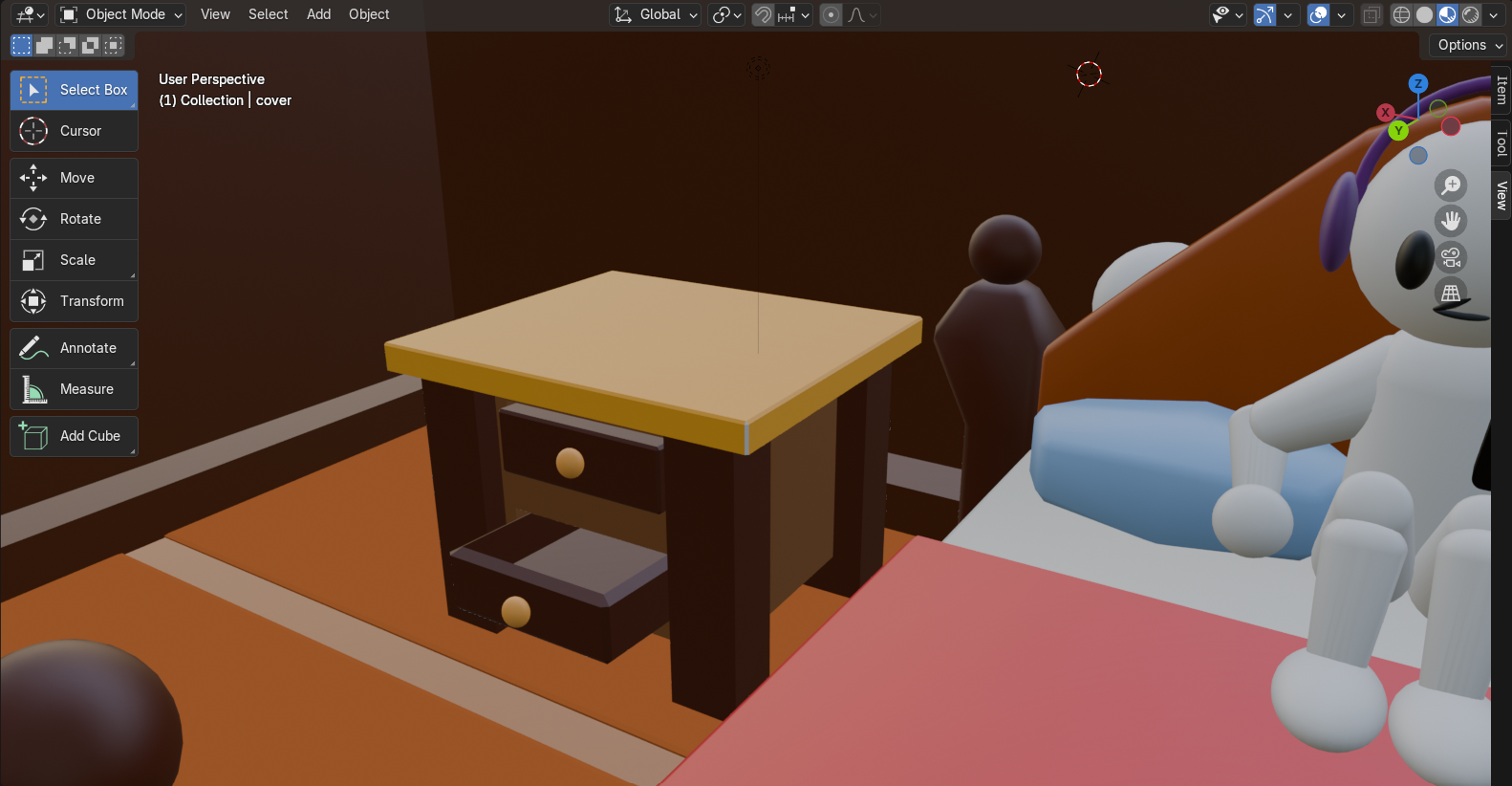Toggle proportional editing
This screenshot has height=786, width=1512.
[832, 14]
